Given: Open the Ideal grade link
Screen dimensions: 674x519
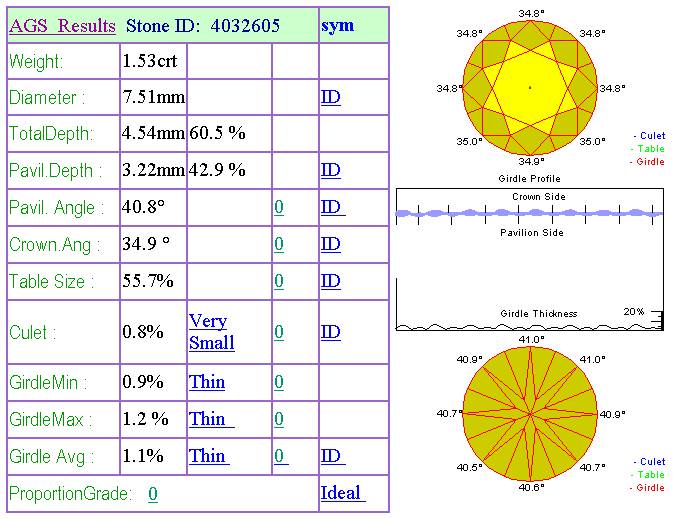Looking at the screenshot, I should click(x=342, y=493).
